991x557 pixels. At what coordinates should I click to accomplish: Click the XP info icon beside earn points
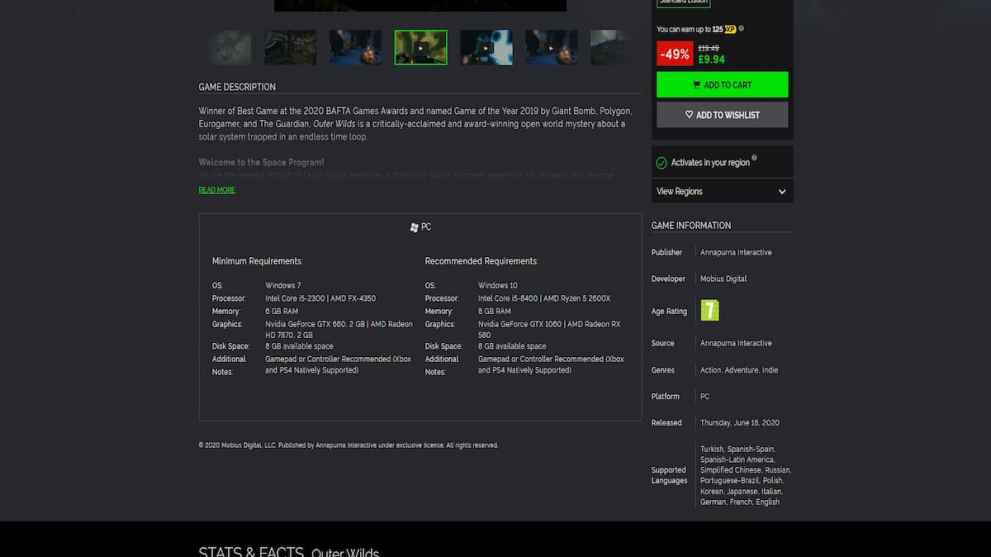pos(741,29)
